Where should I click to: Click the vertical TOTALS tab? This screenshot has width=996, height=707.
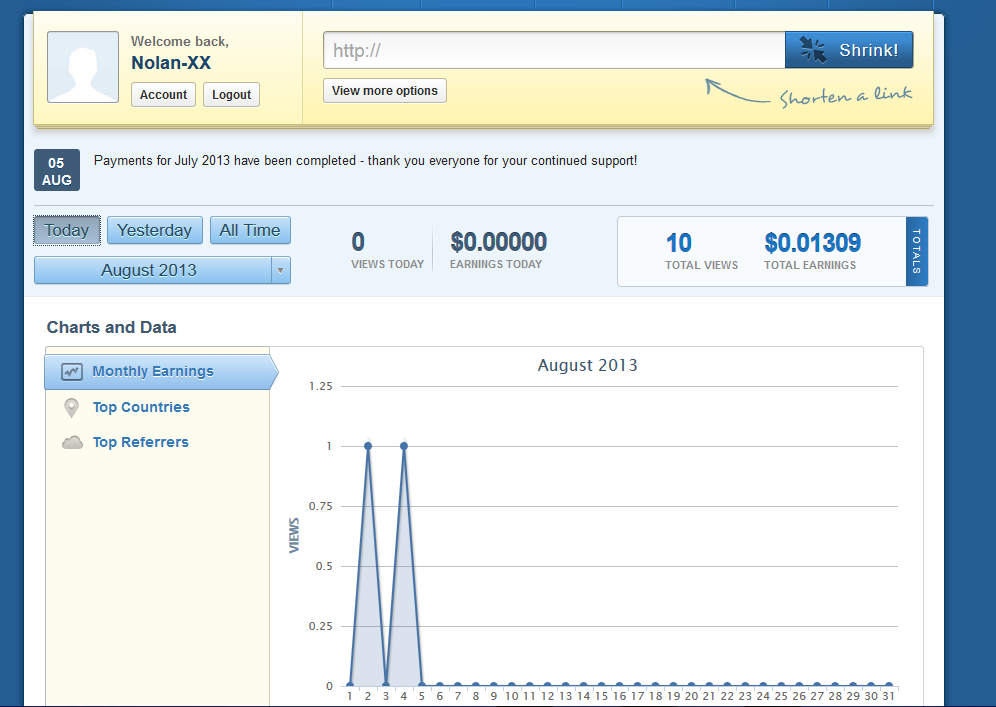916,251
